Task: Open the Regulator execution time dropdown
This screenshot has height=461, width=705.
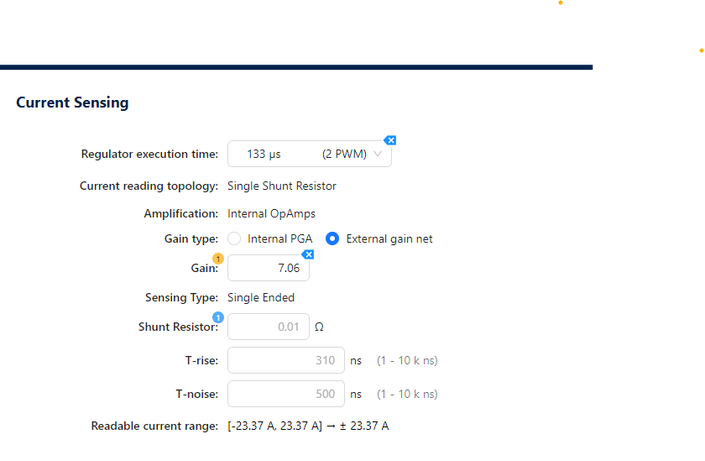Action: click(309, 154)
